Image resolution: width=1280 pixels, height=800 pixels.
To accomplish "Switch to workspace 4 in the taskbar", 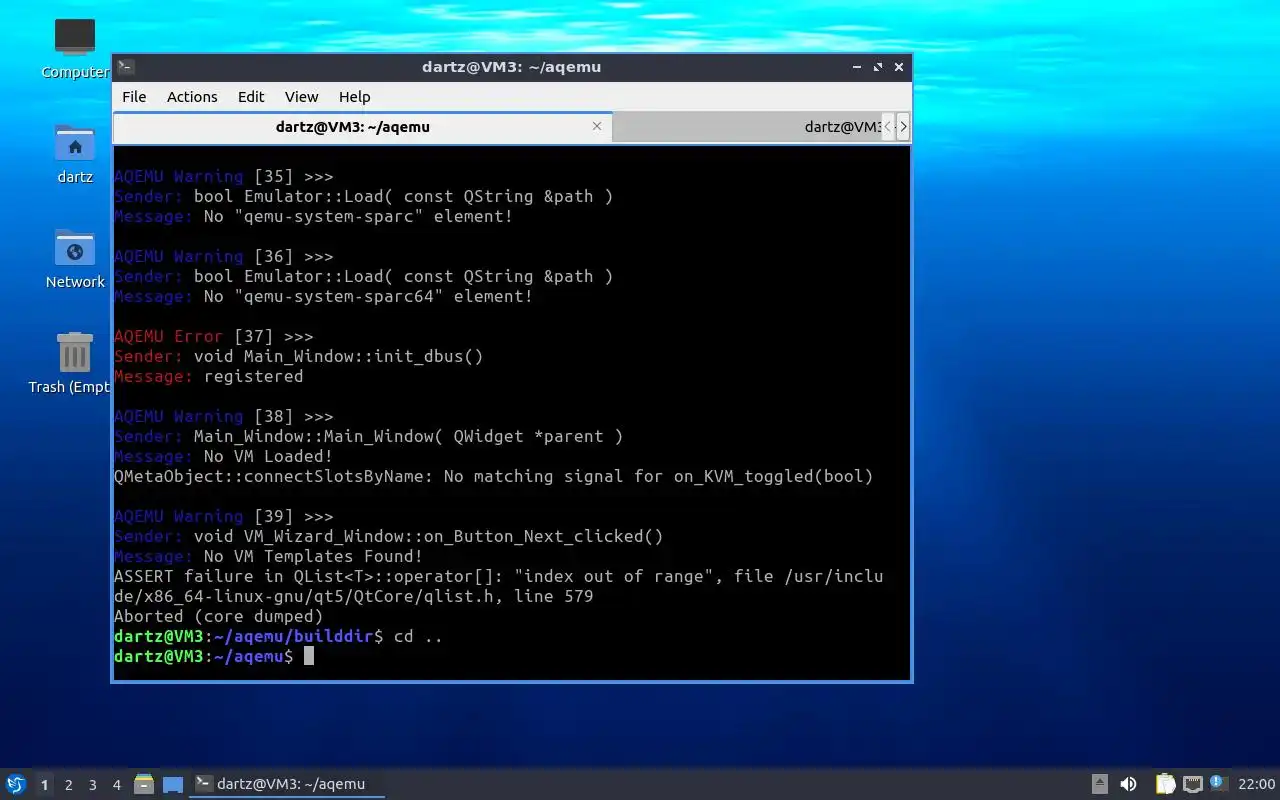I will click(x=117, y=785).
